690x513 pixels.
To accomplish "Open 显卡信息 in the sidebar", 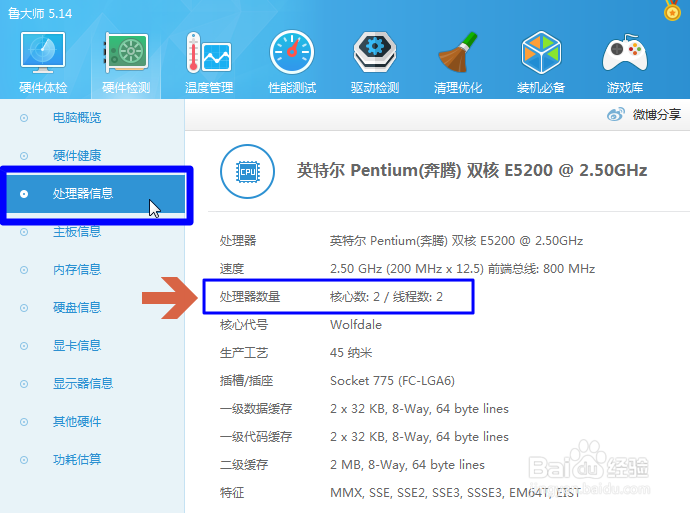I will [x=77, y=345].
